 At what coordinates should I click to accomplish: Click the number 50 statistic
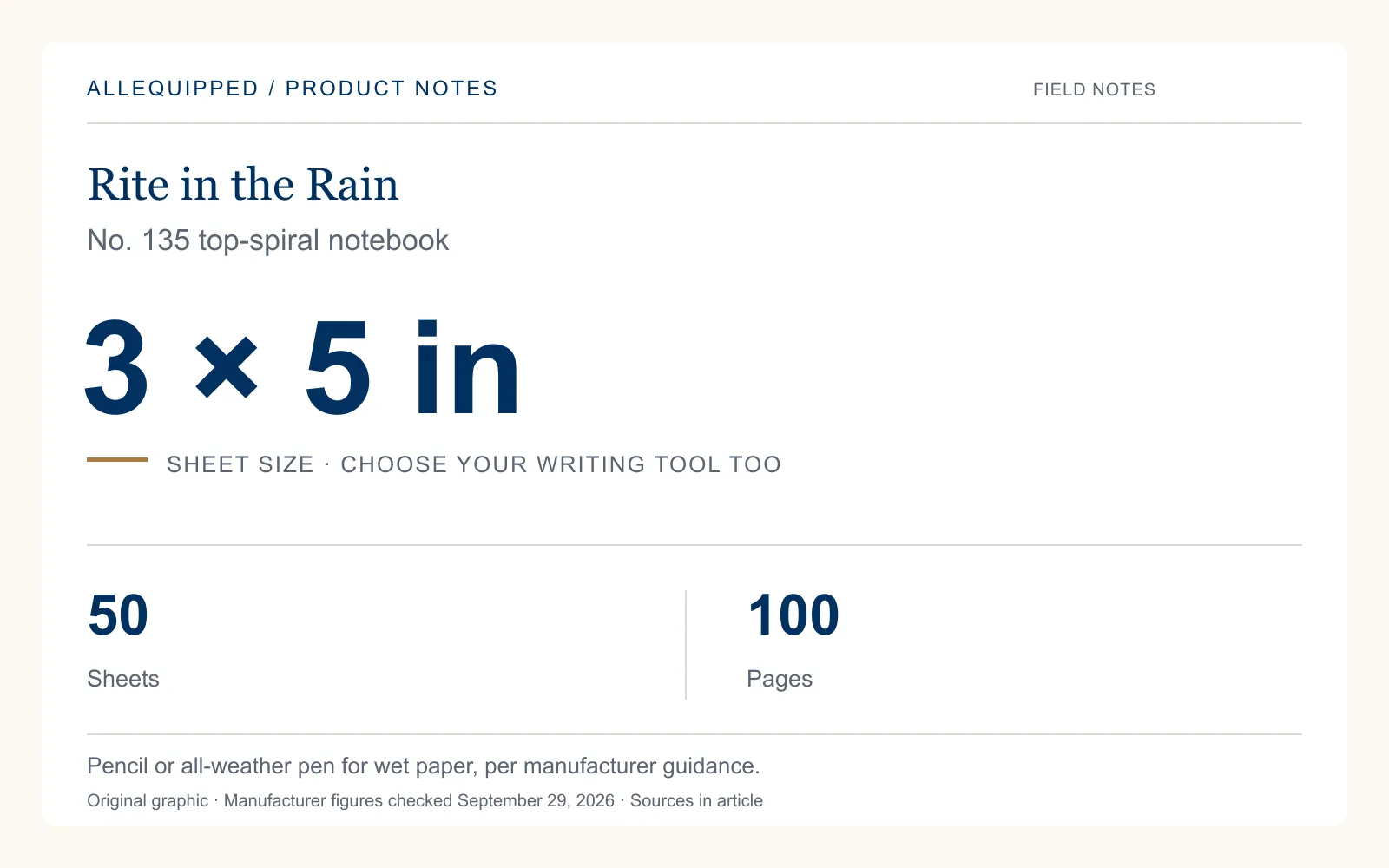tap(118, 615)
